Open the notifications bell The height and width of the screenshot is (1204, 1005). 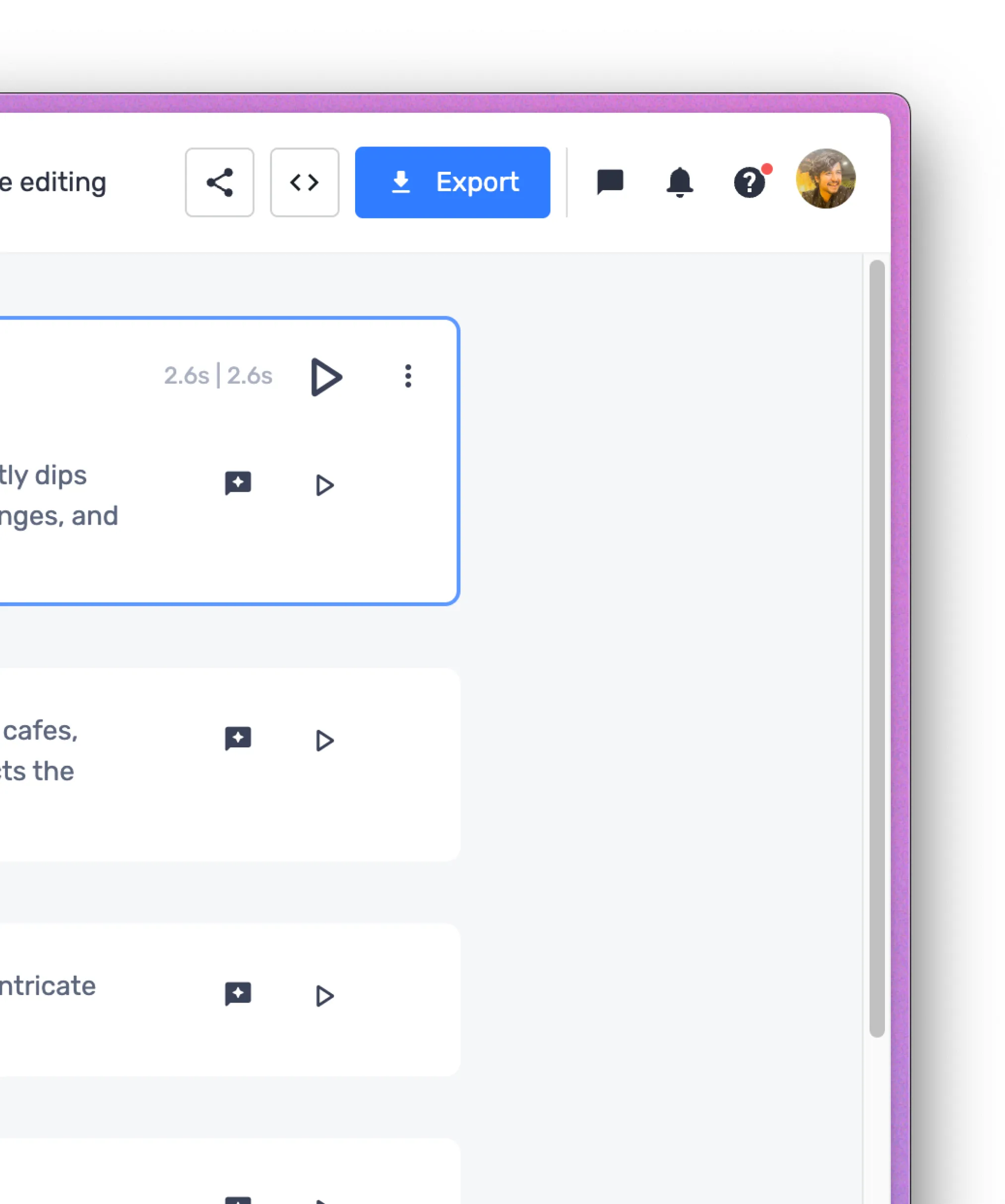click(680, 182)
